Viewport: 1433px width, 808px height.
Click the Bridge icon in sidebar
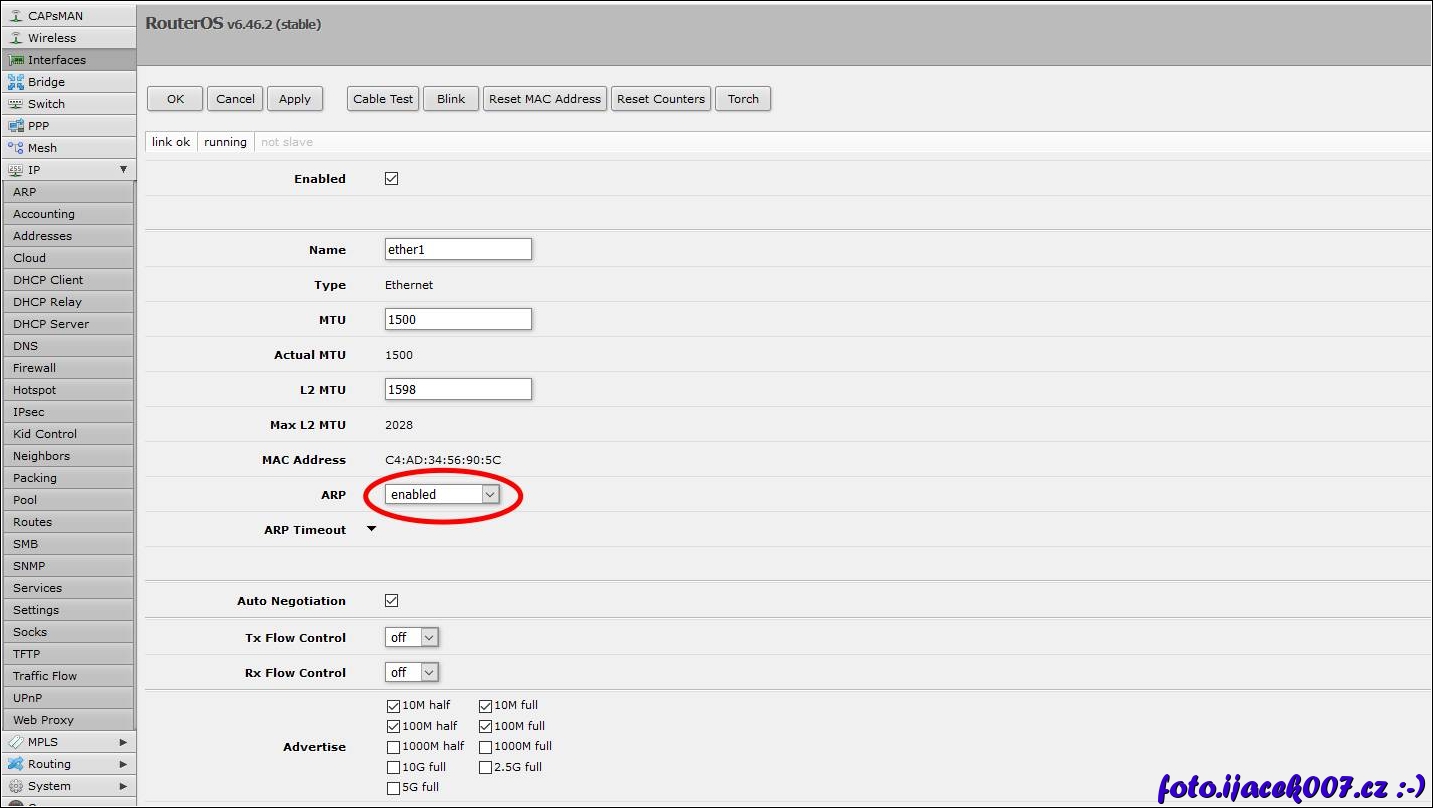coord(15,82)
